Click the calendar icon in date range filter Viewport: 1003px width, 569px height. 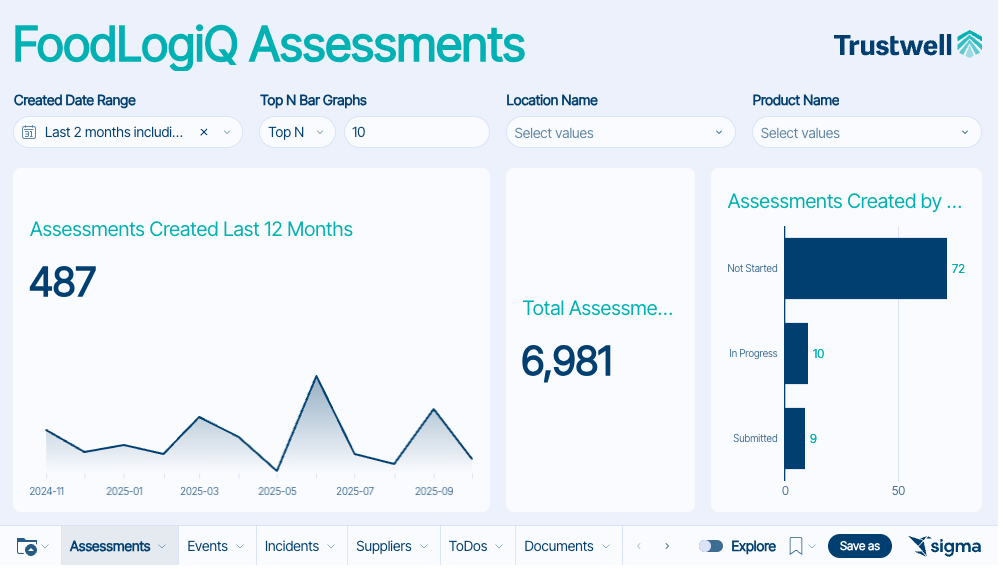(29, 132)
